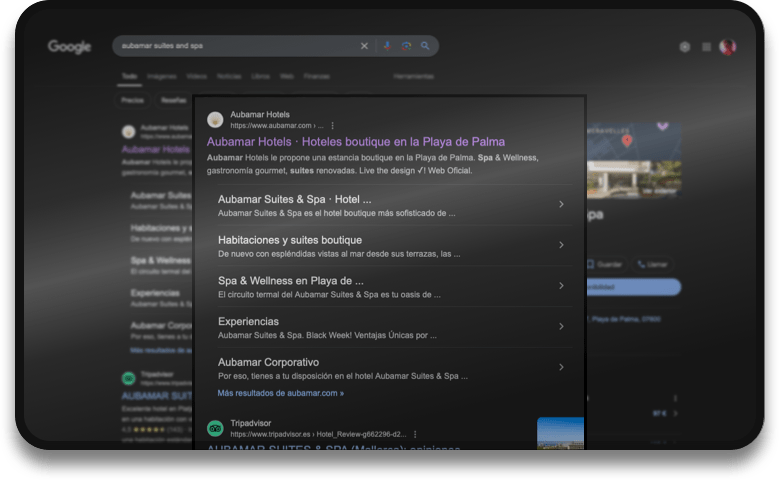Click the magnifying glass search icon

click(x=425, y=46)
